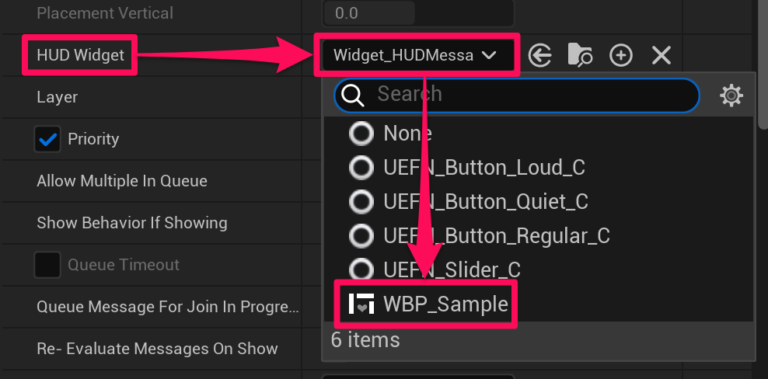The width and height of the screenshot is (768, 379).
Task: Enable the Queue Timeout checkbox
Action: point(48,265)
